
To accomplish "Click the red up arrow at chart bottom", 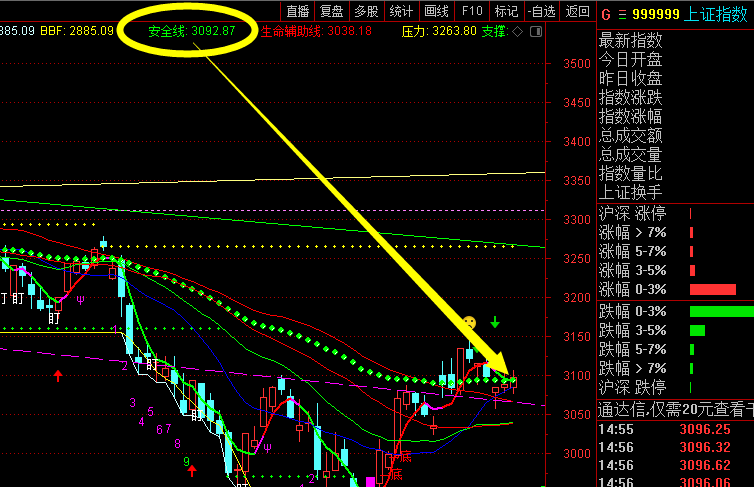I will [x=192, y=470].
